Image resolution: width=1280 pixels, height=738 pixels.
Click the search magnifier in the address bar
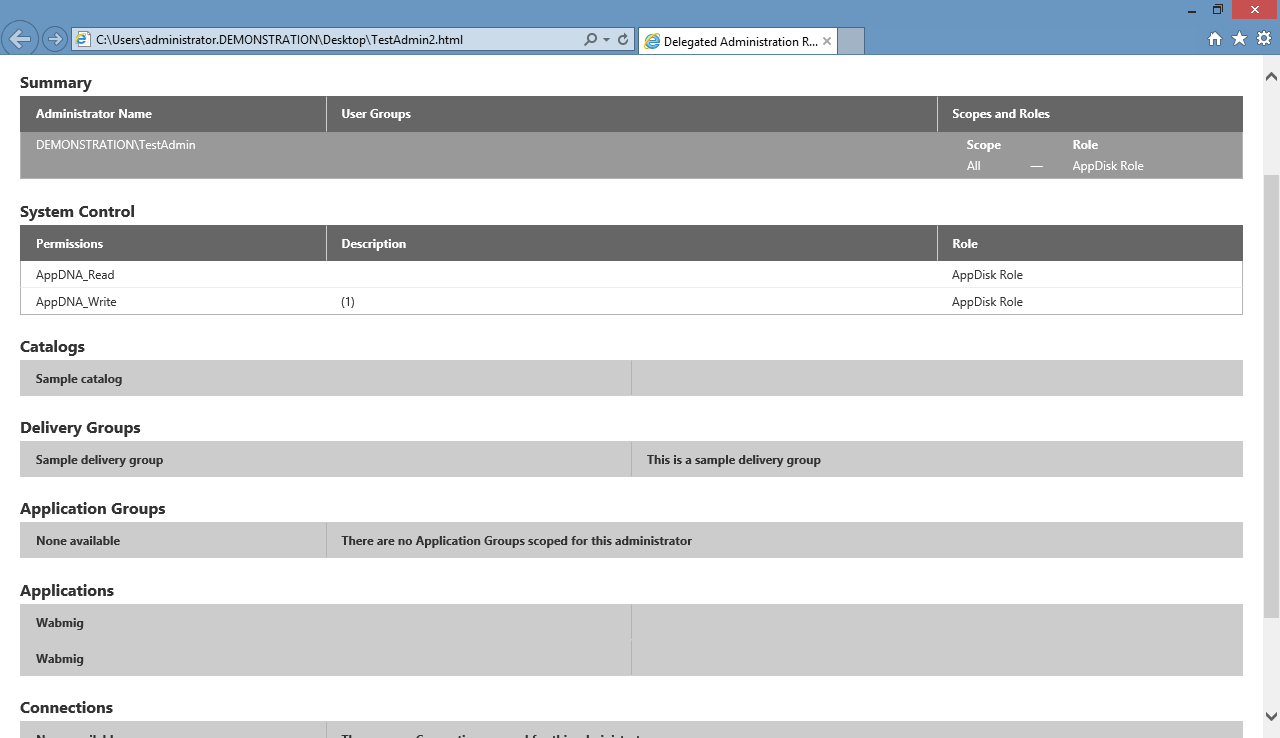[592, 40]
